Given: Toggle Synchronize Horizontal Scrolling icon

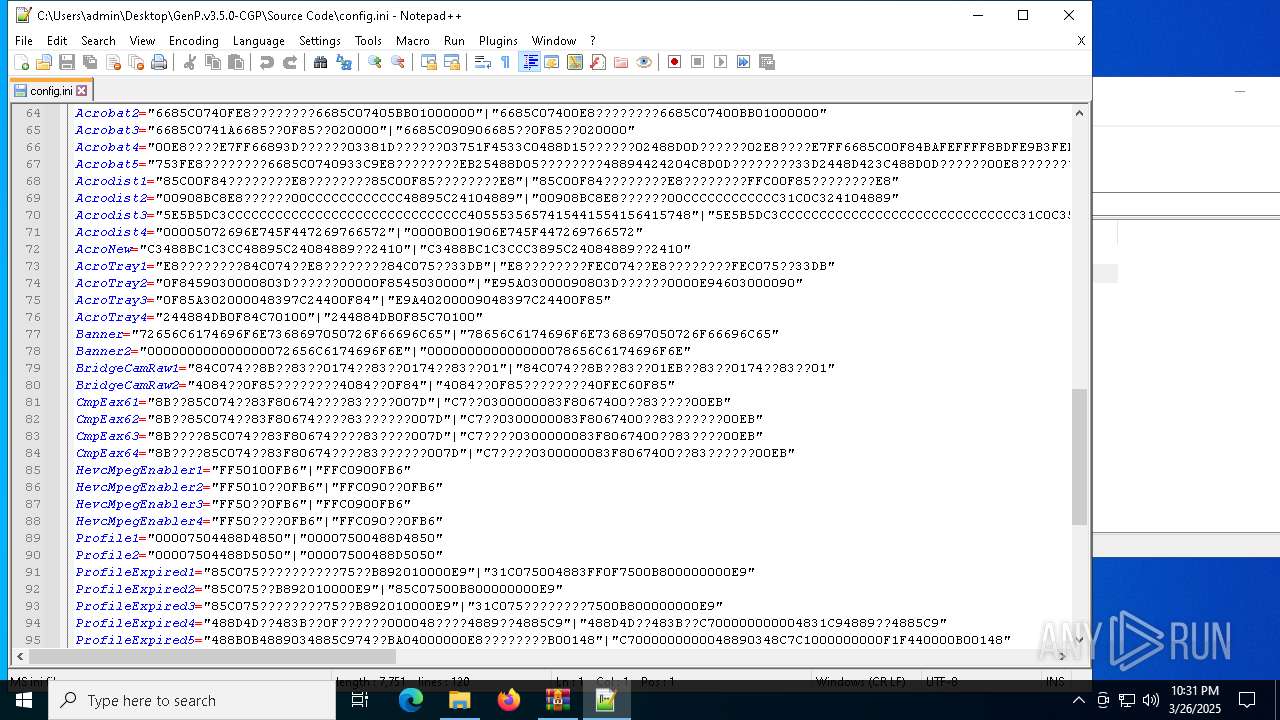Looking at the screenshot, I should (x=452, y=62).
